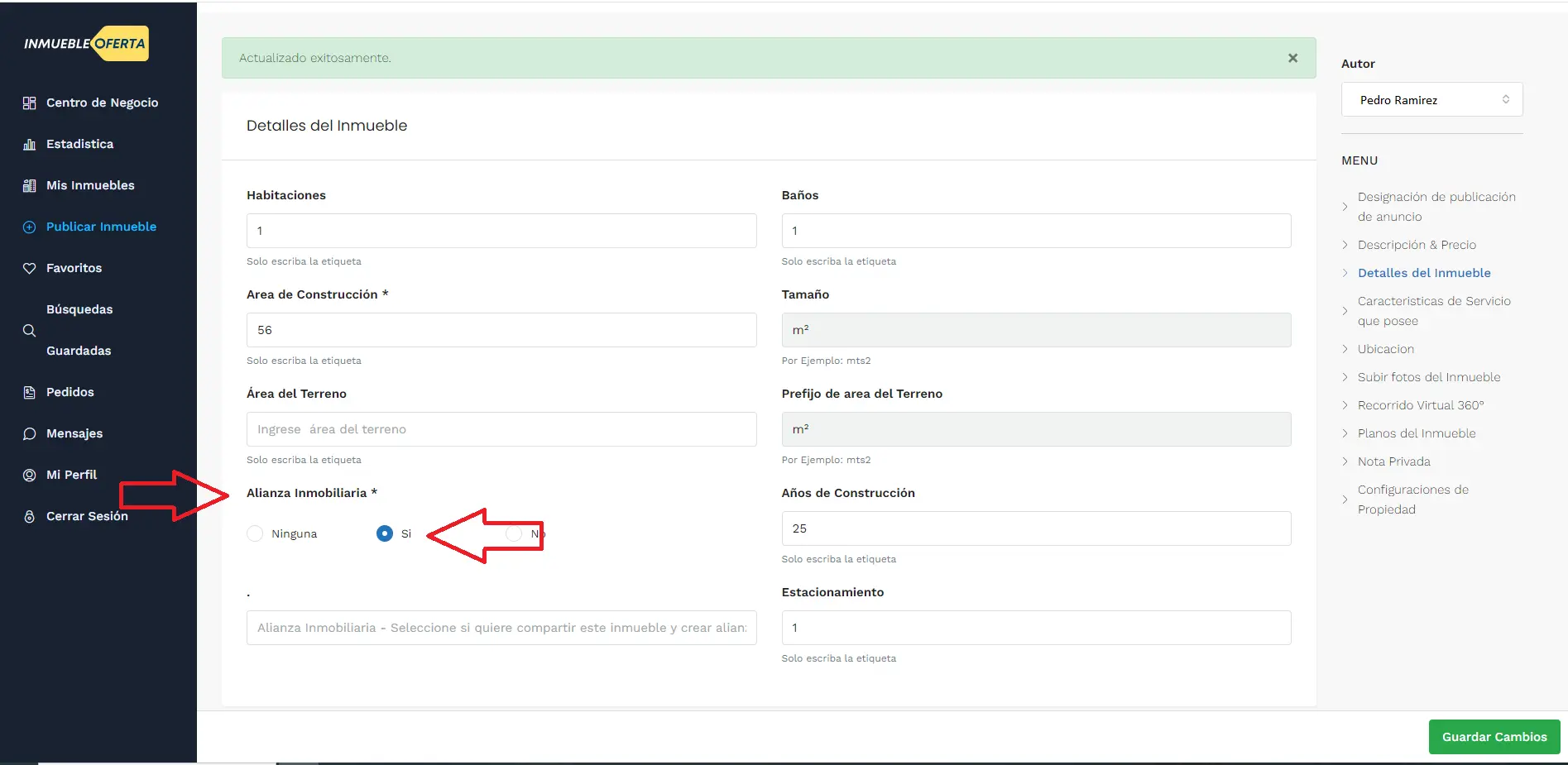Click the Cerrar Sesión lock icon

pyautogui.click(x=29, y=516)
